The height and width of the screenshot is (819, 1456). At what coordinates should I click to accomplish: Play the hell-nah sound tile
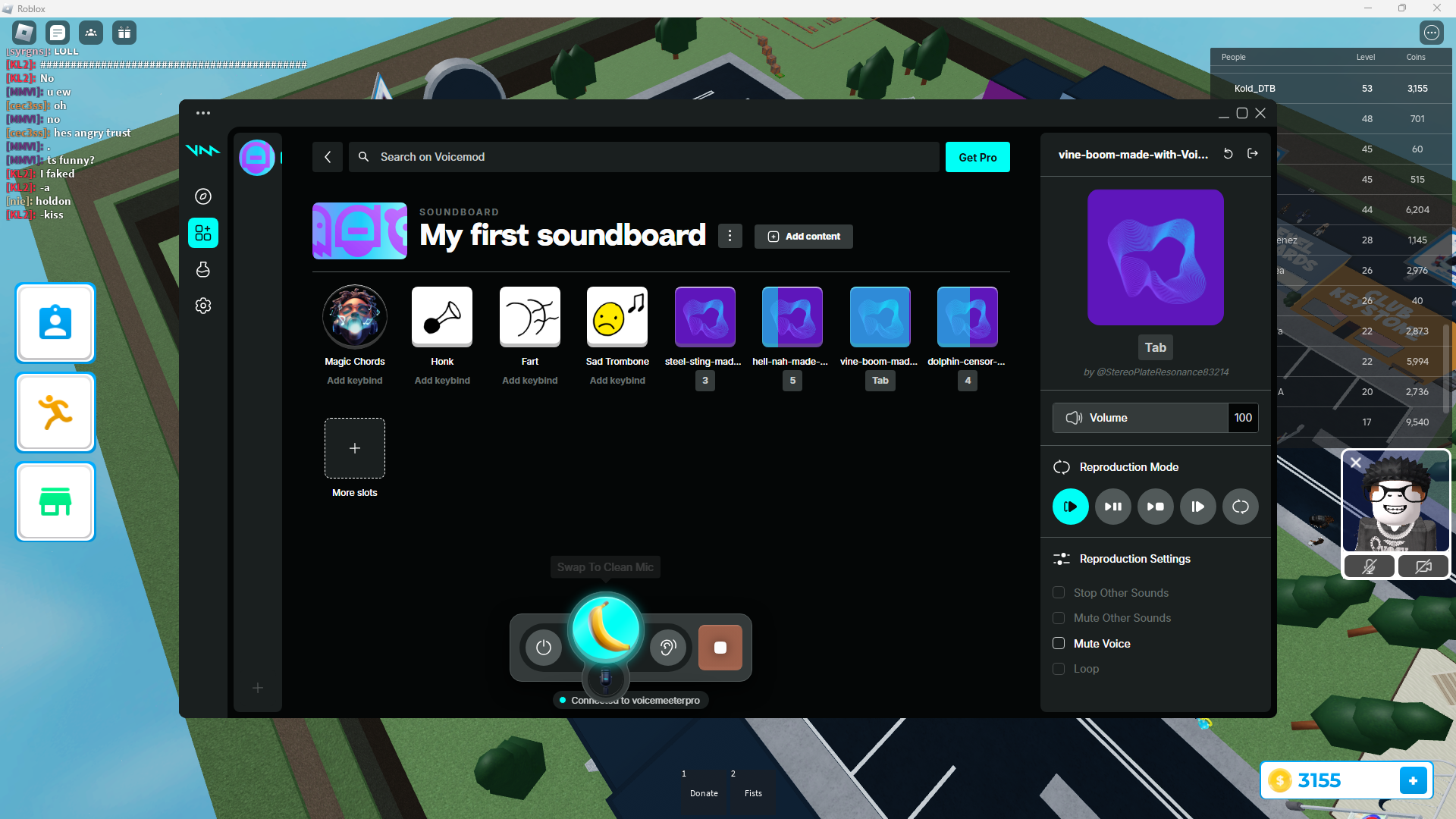(x=792, y=316)
